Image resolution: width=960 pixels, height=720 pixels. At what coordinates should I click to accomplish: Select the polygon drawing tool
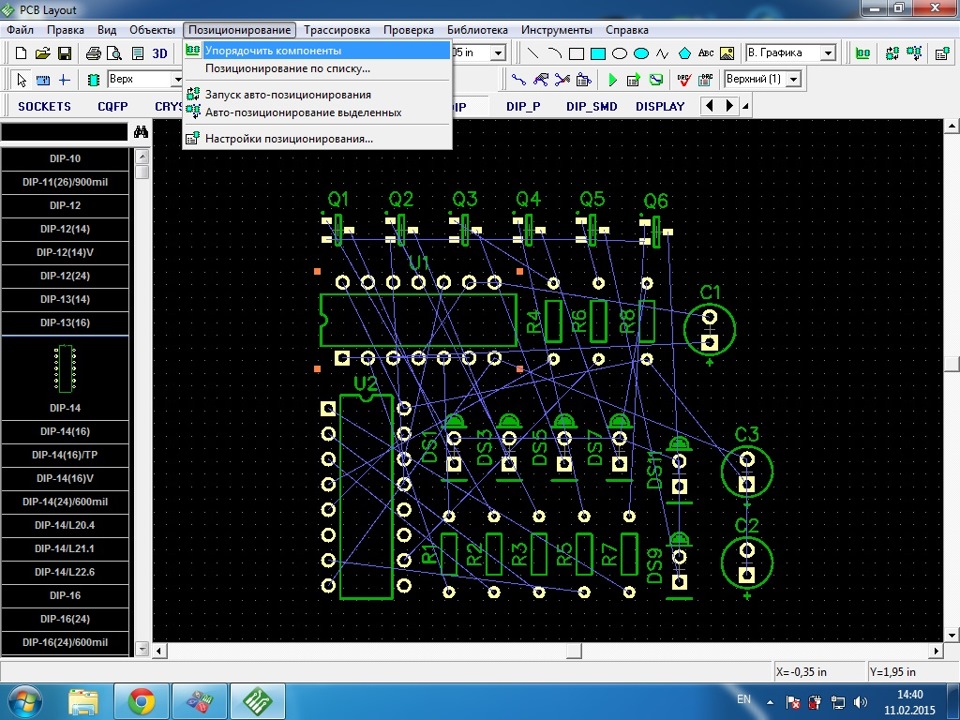pyautogui.click(x=685, y=53)
